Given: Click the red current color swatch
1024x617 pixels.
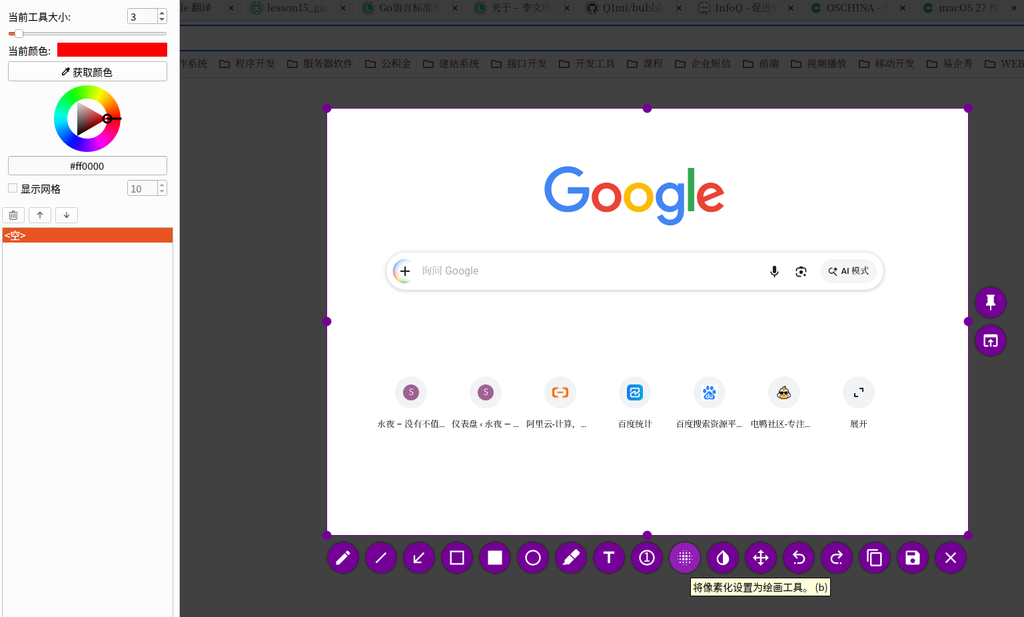Looking at the screenshot, I should 112,50.
